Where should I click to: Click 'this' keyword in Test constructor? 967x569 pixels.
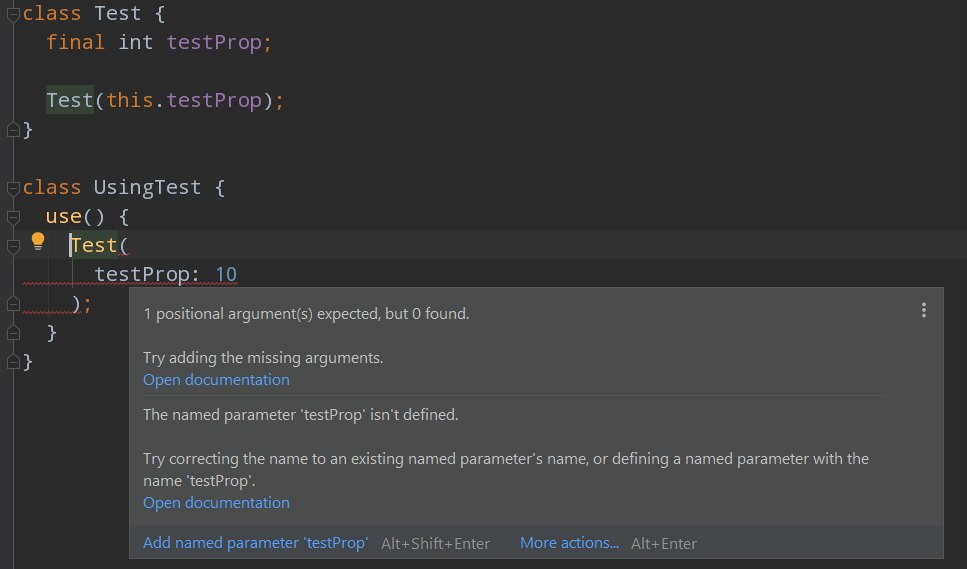tap(130, 100)
